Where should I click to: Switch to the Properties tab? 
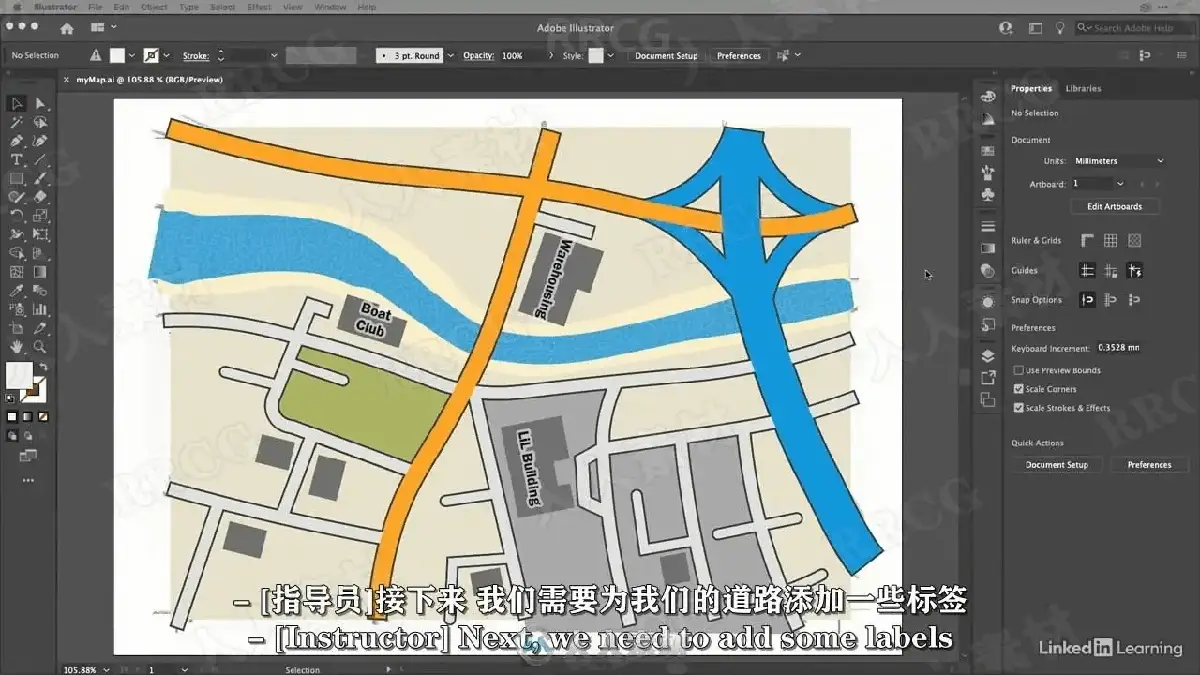[x=1031, y=89]
